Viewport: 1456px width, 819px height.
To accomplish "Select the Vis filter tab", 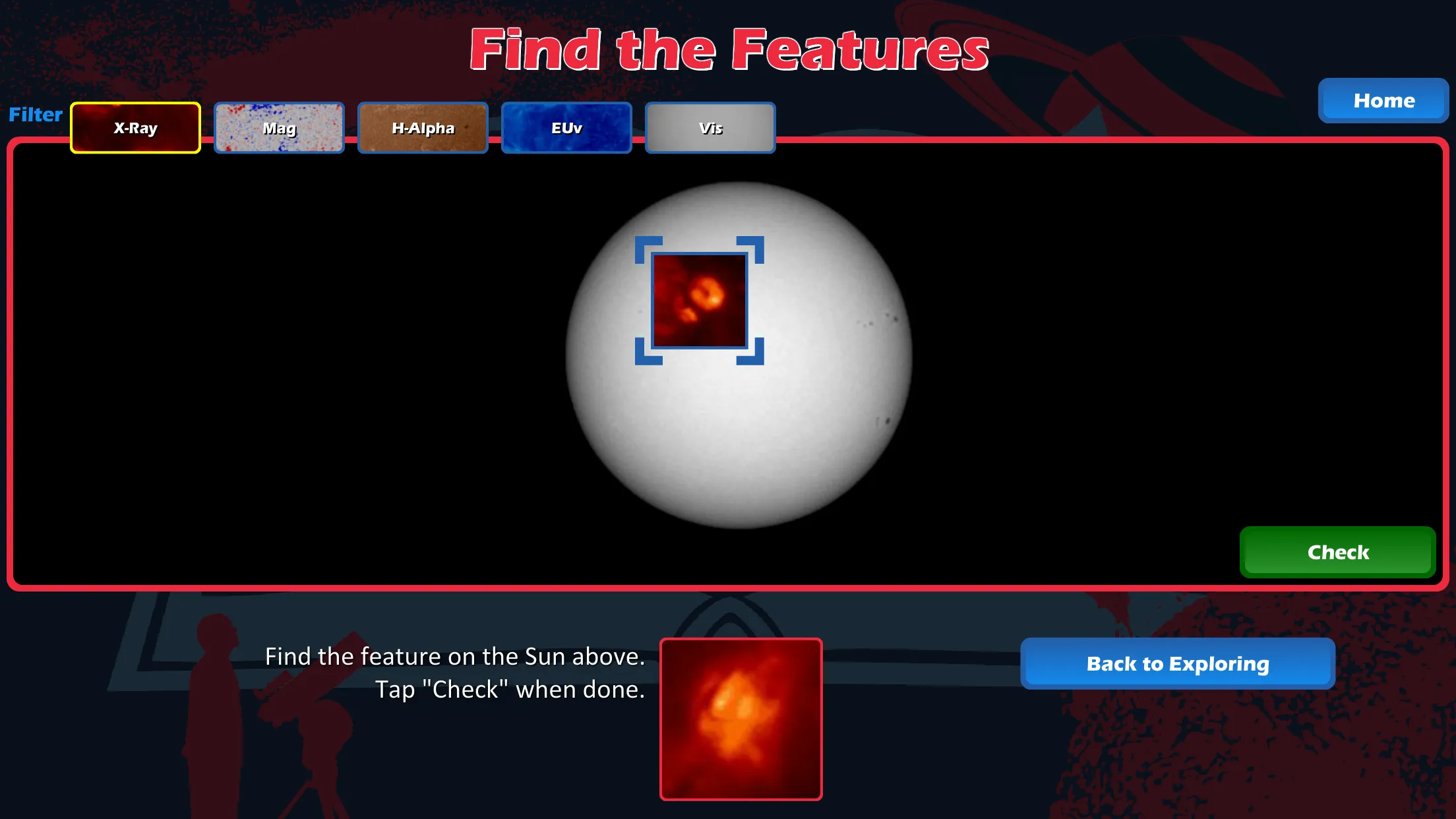I will pos(710,127).
